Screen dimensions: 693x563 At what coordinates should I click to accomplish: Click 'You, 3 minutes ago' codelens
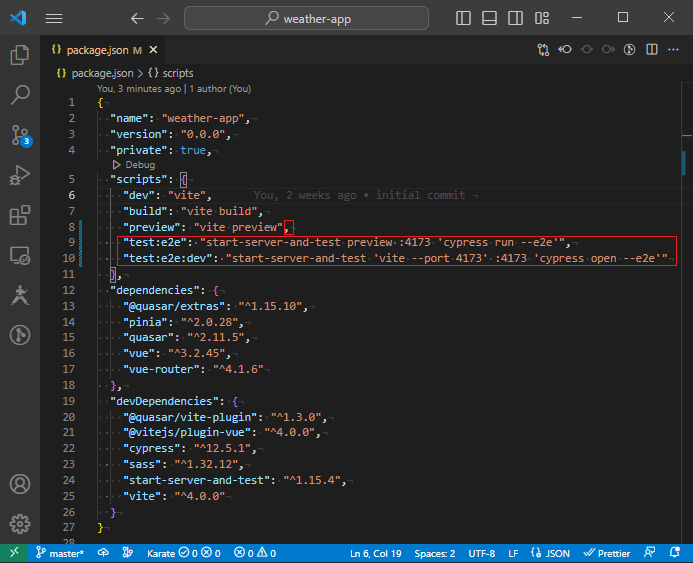pos(139,89)
